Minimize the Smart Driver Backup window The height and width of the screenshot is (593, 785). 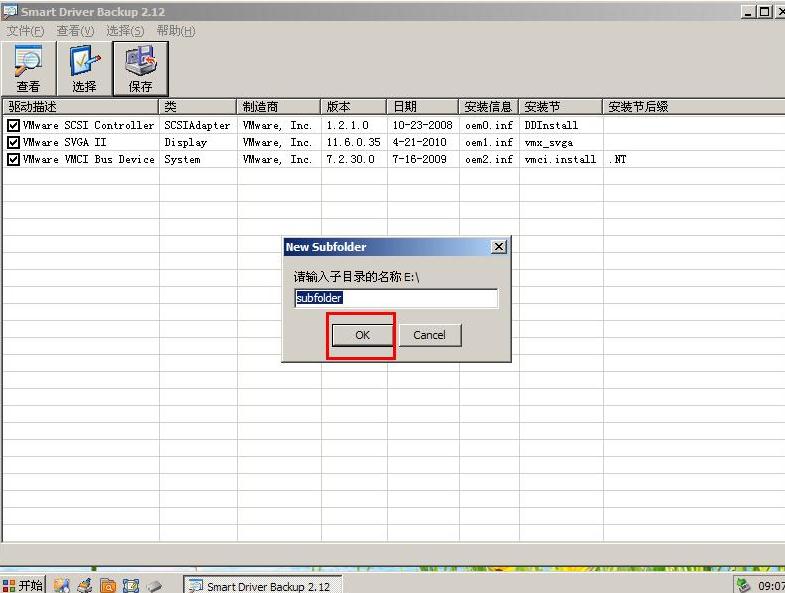(x=748, y=12)
